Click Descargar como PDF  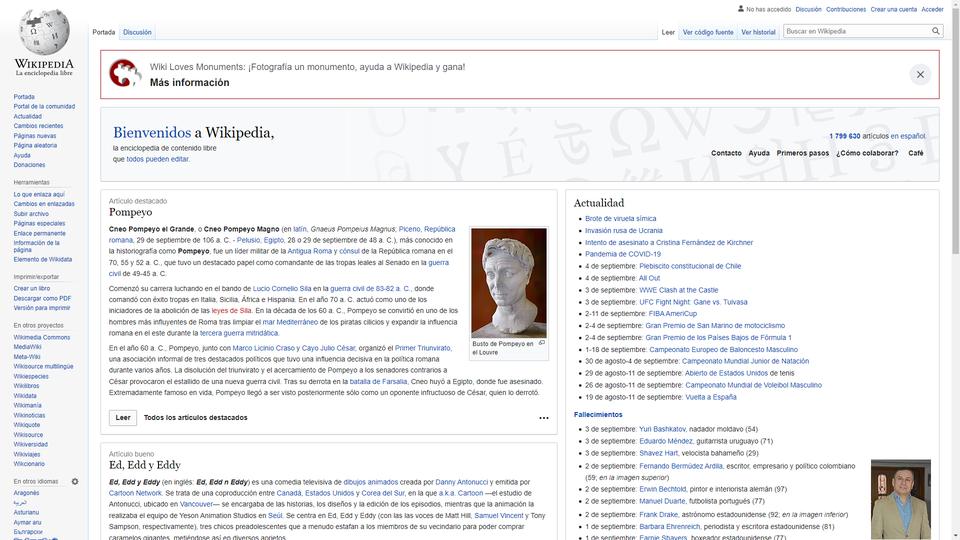click(42, 299)
